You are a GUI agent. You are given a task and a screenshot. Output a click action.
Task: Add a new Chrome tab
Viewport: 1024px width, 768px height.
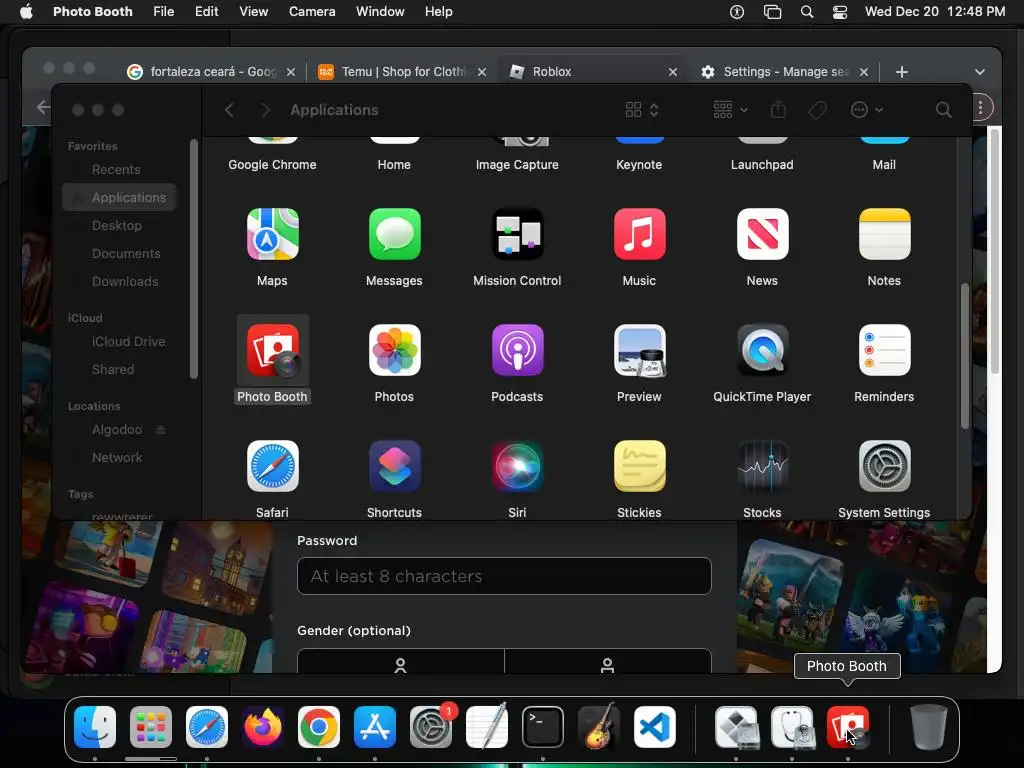[x=902, y=72]
